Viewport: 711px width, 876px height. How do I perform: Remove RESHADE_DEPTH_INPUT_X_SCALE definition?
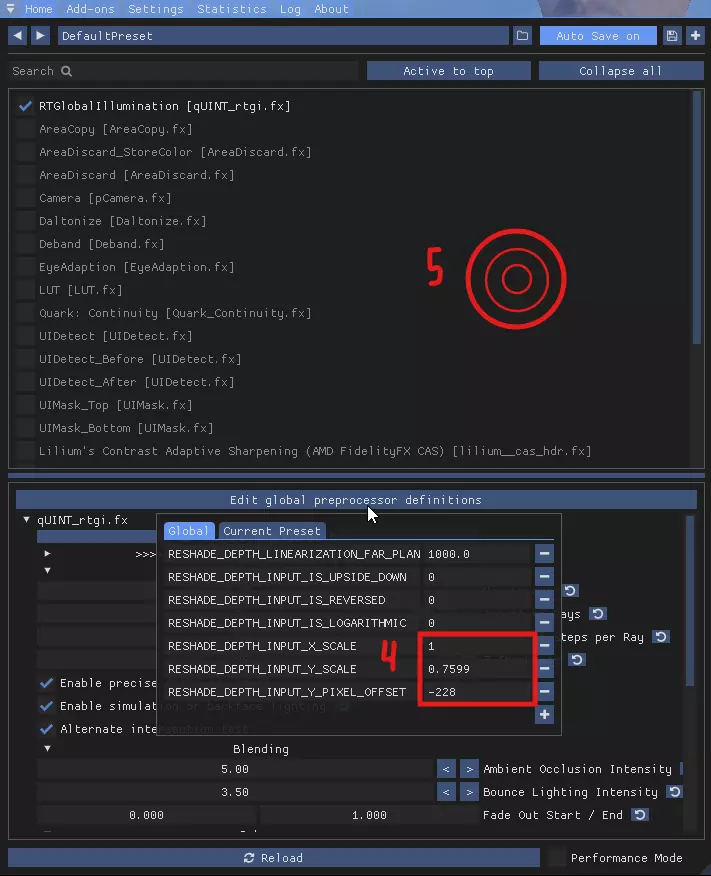(x=545, y=646)
